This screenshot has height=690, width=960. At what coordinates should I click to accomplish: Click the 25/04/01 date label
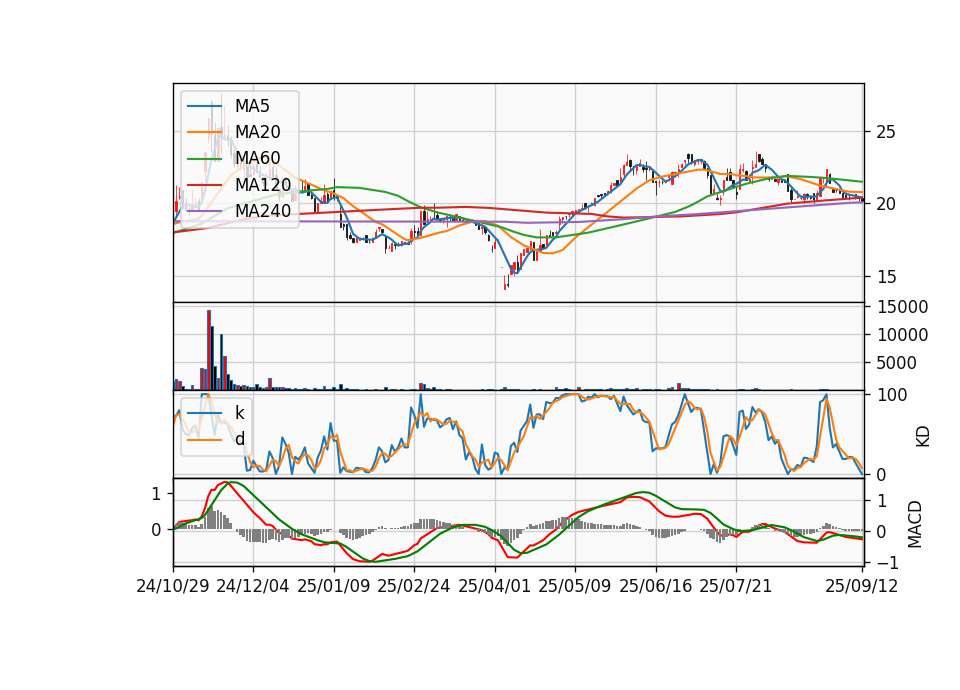coord(495,586)
